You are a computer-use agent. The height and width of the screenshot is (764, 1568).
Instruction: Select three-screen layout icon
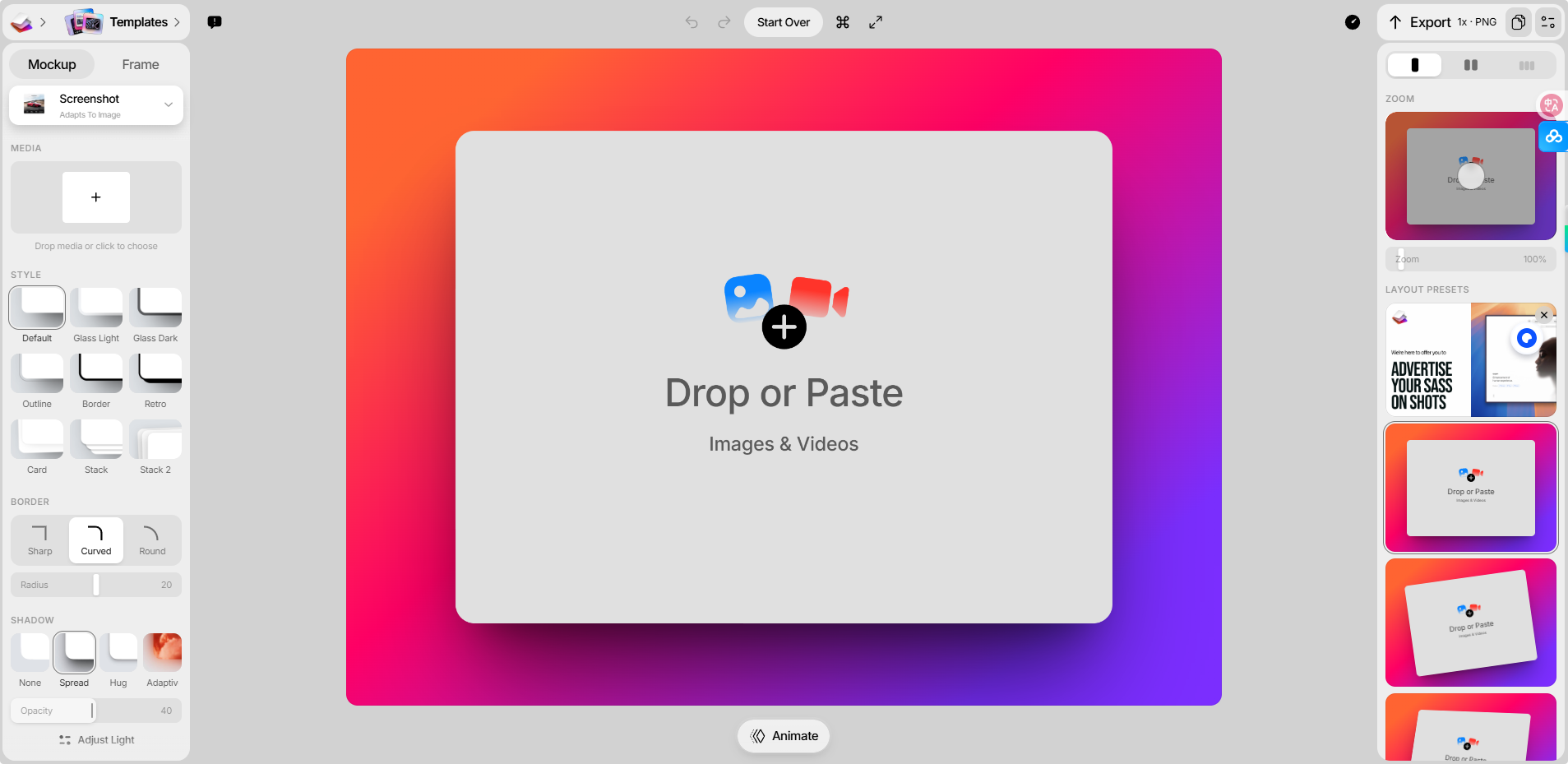[1527, 65]
